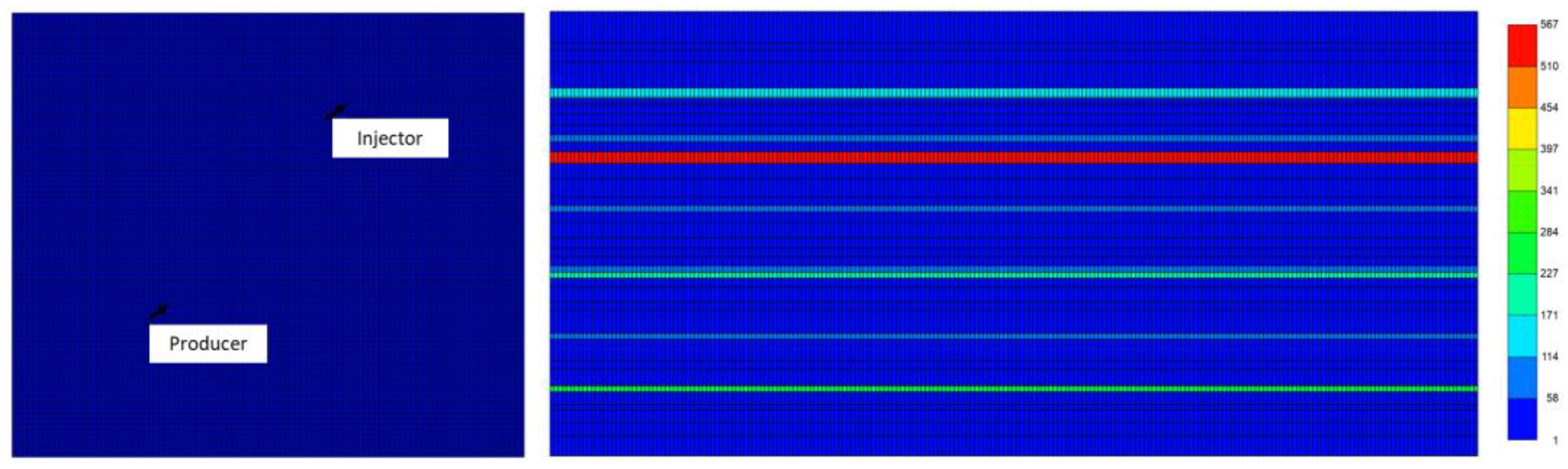The width and height of the screenshot is (1568, 469).
Task: Click the legend value 1
Action: point(1555,440)
